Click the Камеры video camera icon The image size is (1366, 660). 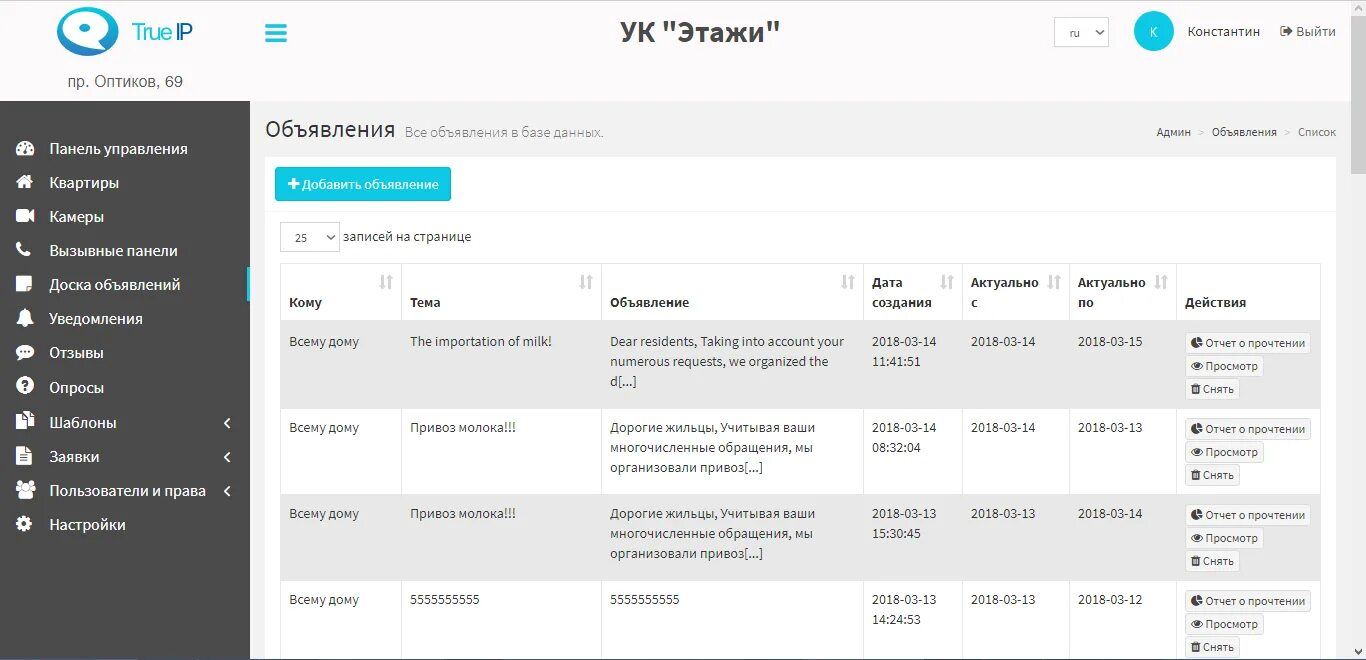pos(25,216)
